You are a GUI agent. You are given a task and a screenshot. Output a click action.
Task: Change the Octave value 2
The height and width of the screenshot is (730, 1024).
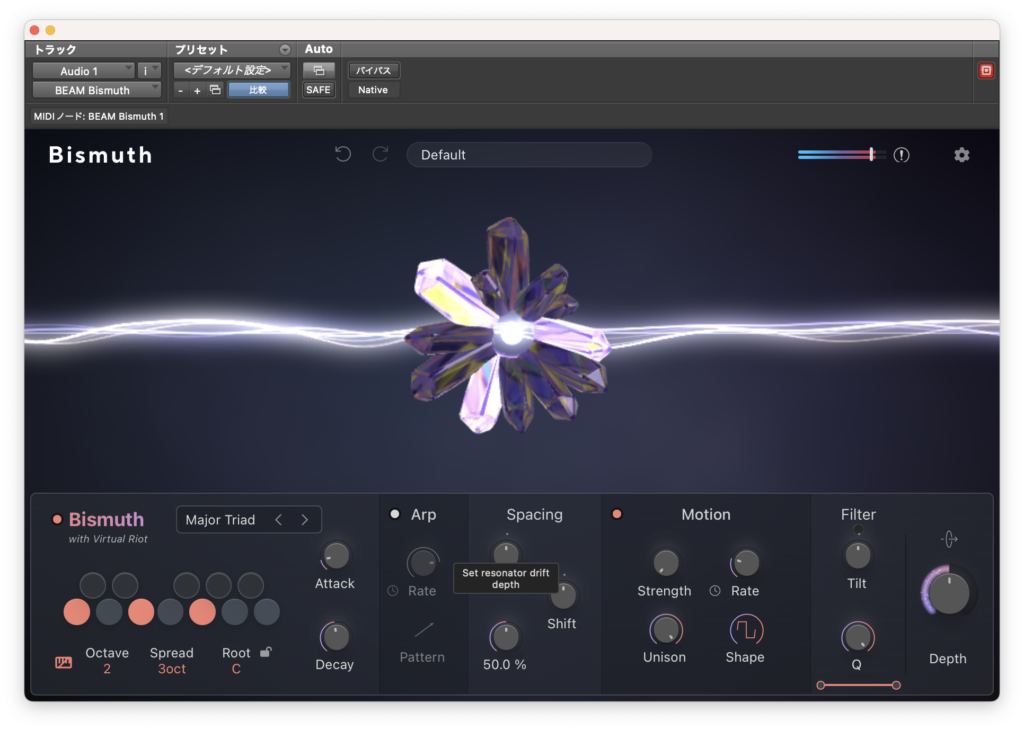(x=107, y=669)
